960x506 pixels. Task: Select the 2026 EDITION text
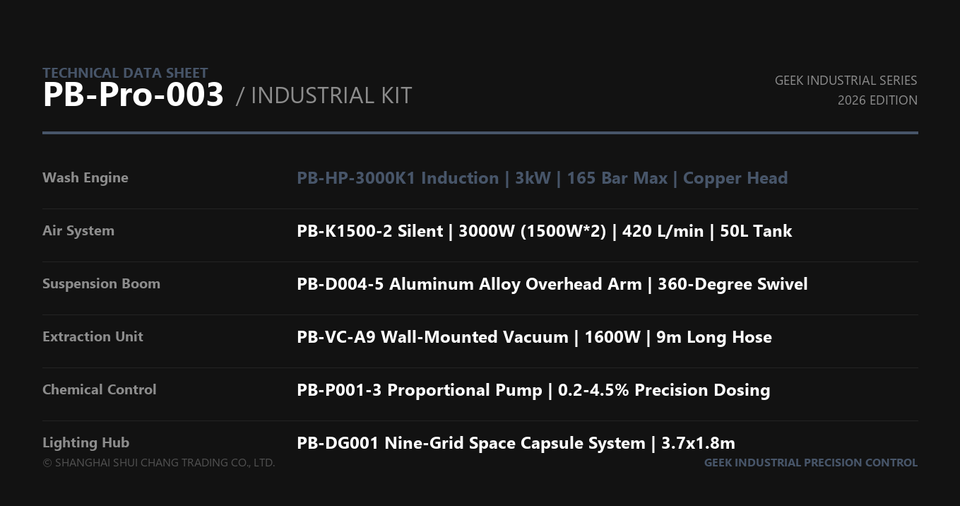coord(877,100)
